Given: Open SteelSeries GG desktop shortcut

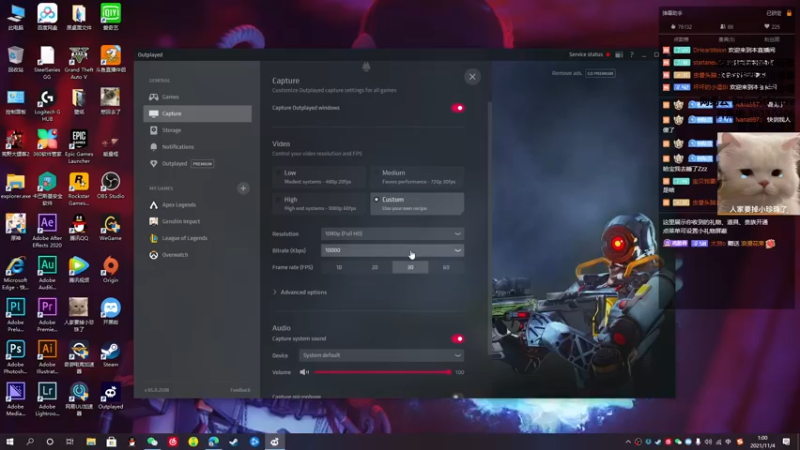Looking at the screenshot, I should pyautogui.click(x=47, y=63).
